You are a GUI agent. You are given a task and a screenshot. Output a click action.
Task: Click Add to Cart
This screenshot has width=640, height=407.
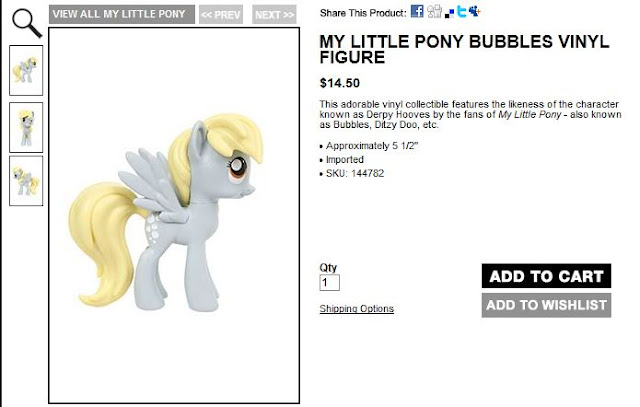(x=546, y=276)
